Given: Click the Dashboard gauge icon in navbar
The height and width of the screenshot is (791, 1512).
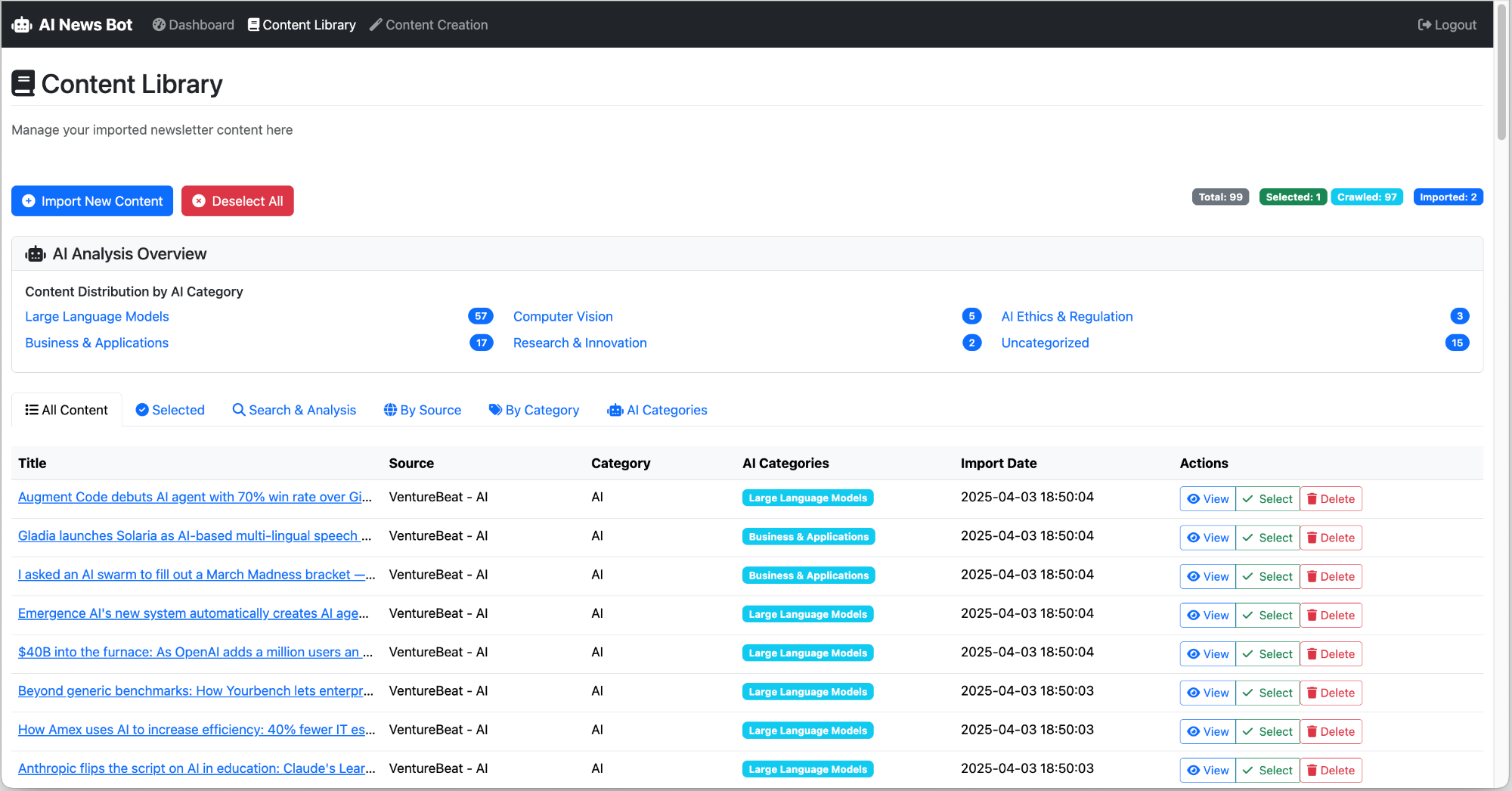Looking at the screenshot, I should (x=159, y=25).
